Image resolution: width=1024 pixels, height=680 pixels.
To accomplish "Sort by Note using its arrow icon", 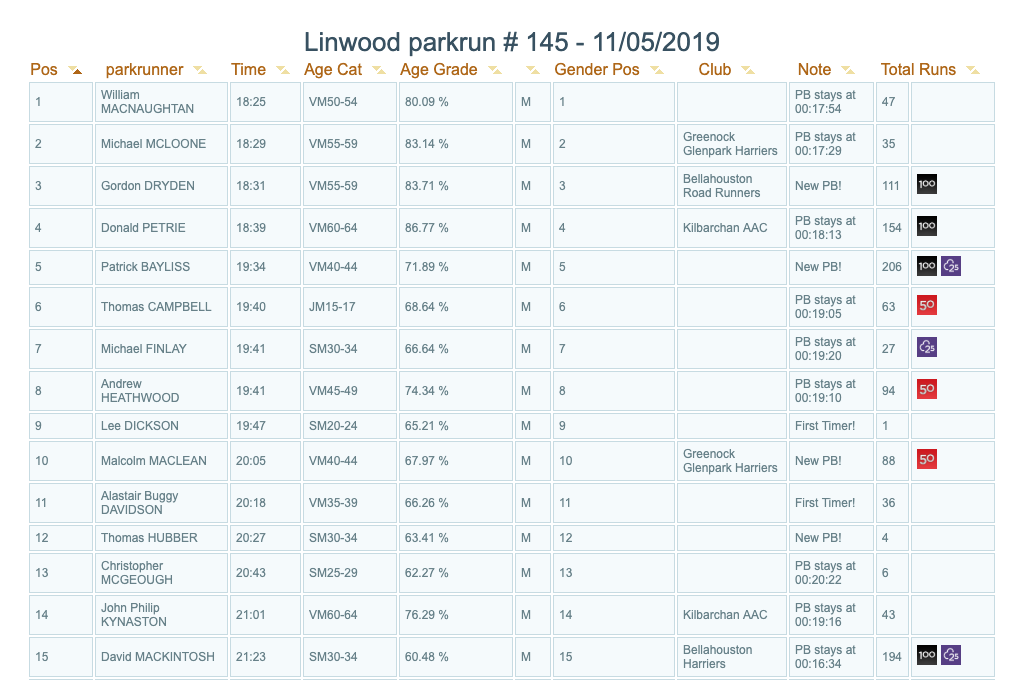I will coord(848,71).
